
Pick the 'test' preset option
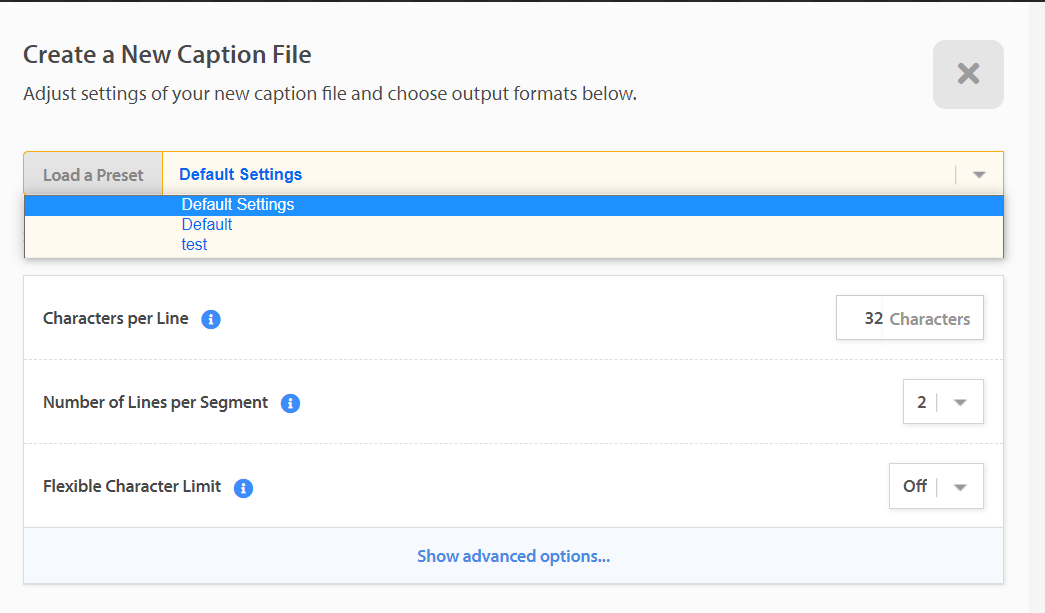[x=514, y=245]
